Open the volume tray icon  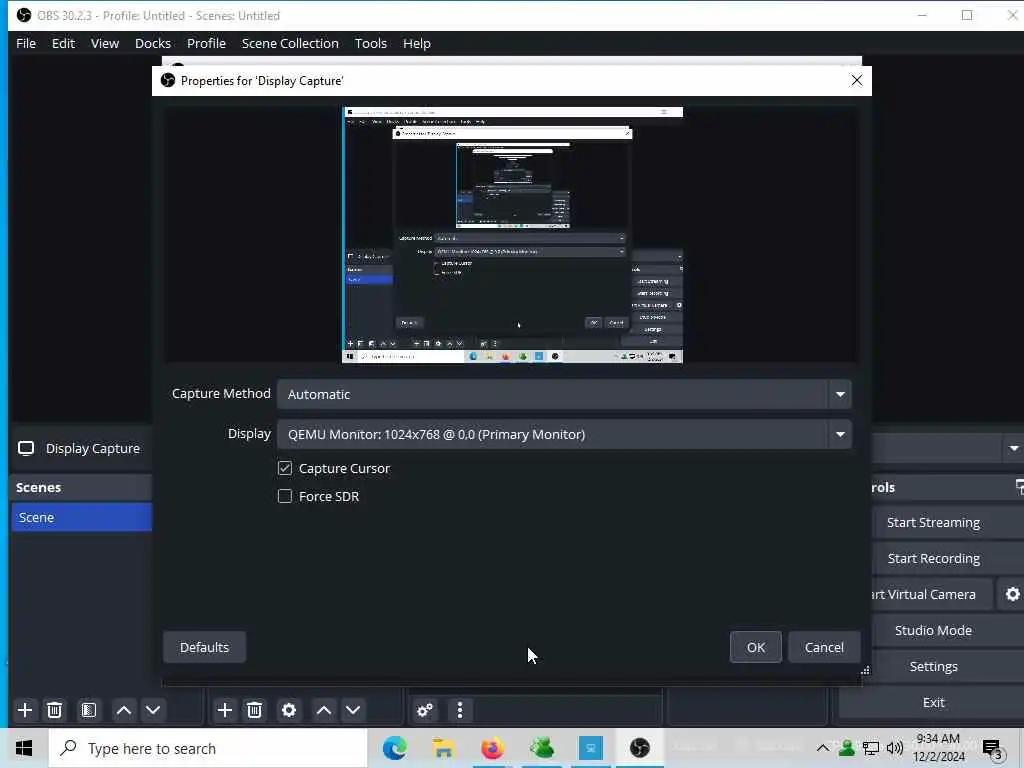(895, 748)
